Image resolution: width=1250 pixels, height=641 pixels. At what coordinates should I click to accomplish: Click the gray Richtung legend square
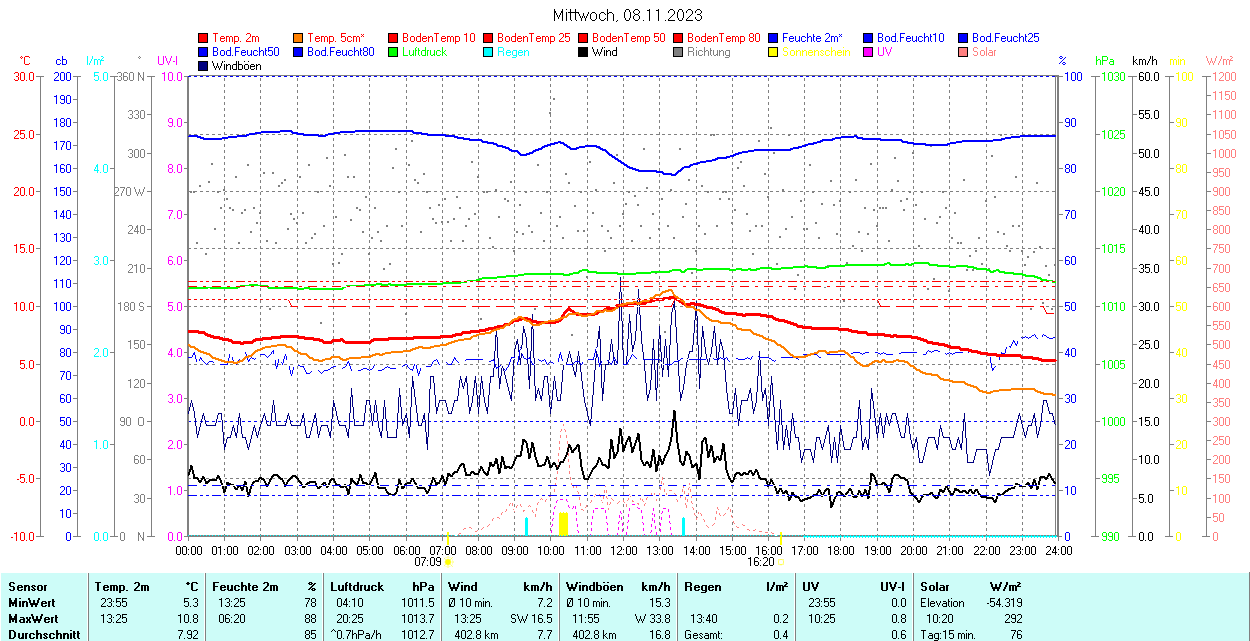(678, 52)
